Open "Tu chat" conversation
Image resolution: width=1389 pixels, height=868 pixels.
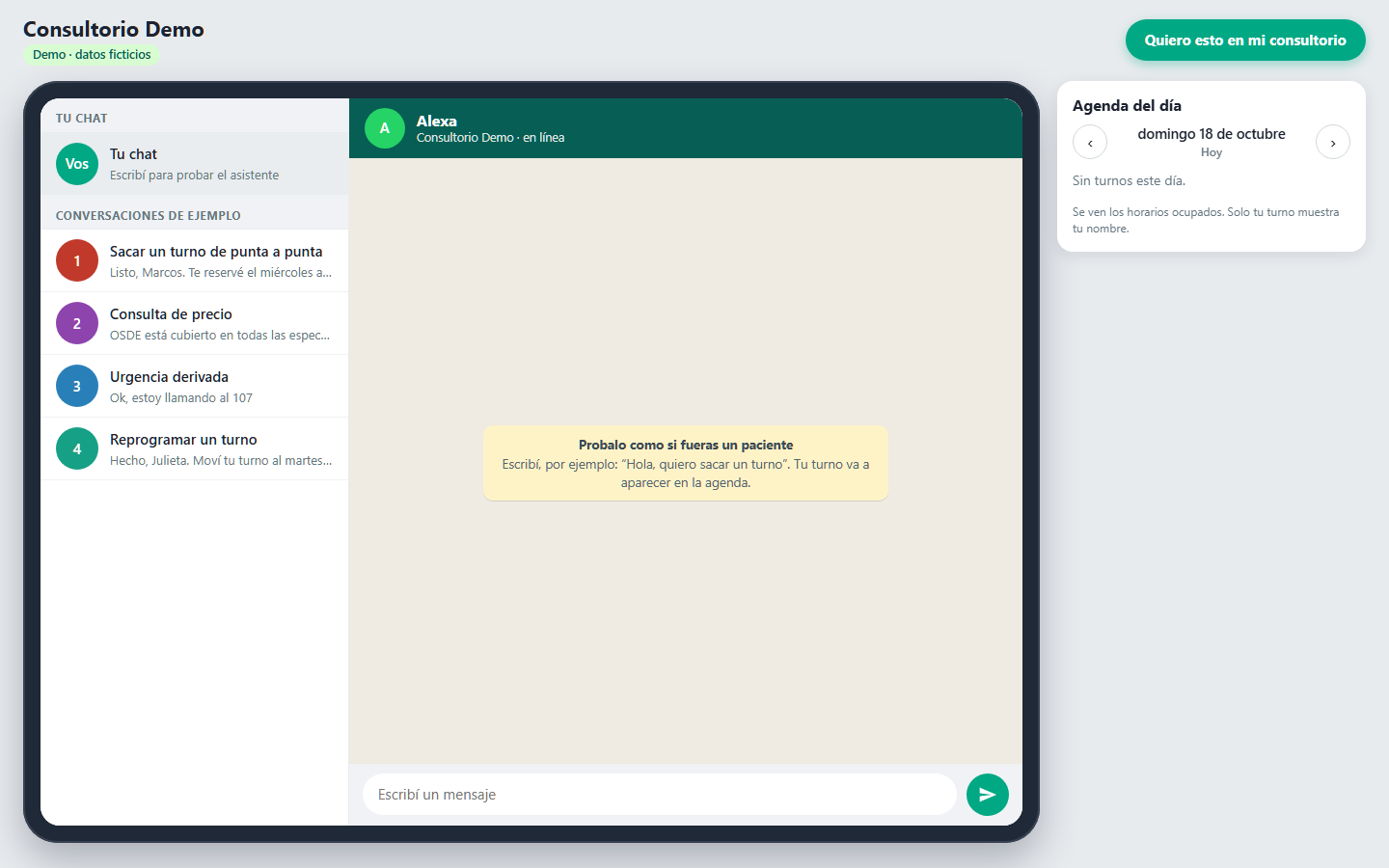(194, 164)
